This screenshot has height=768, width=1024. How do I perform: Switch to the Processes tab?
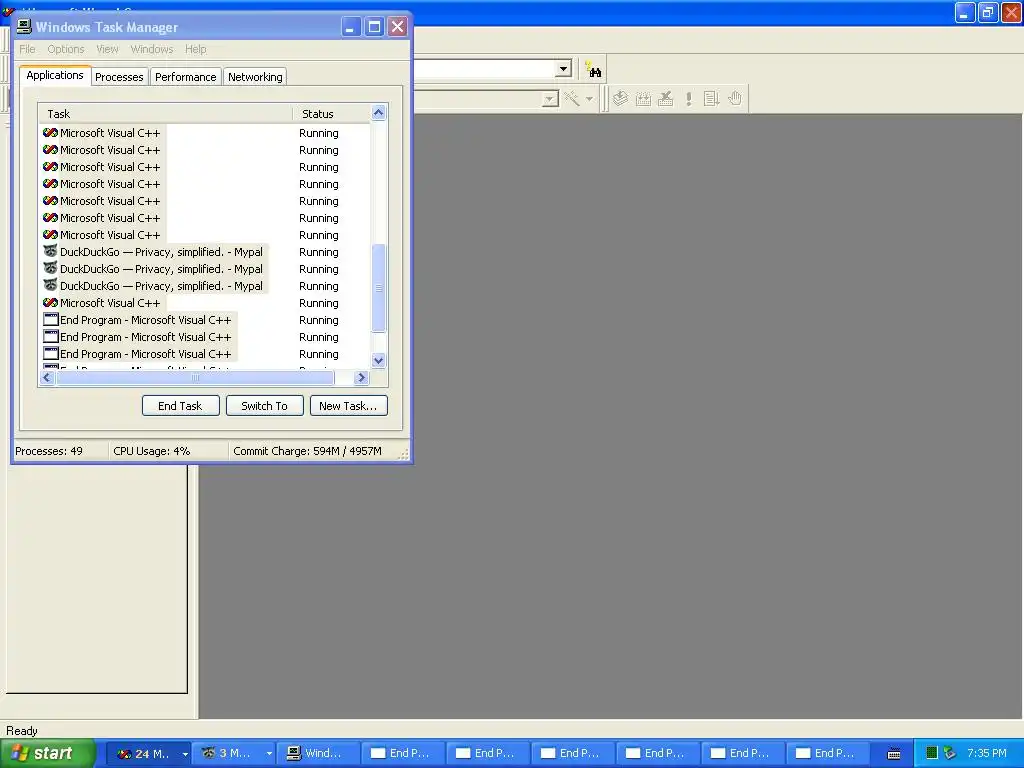click(x=119, y=76)
